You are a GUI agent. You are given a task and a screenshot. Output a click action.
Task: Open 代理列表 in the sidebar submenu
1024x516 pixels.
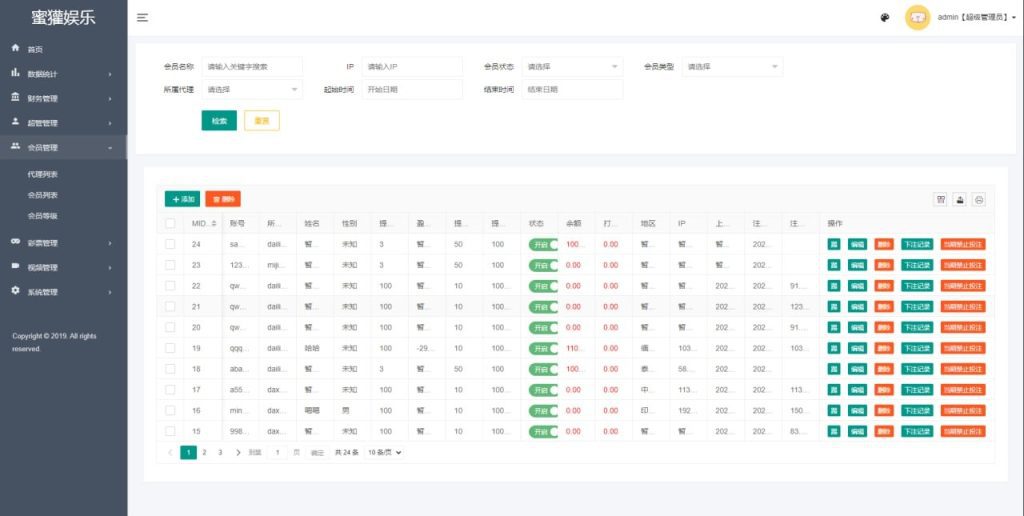43,173
